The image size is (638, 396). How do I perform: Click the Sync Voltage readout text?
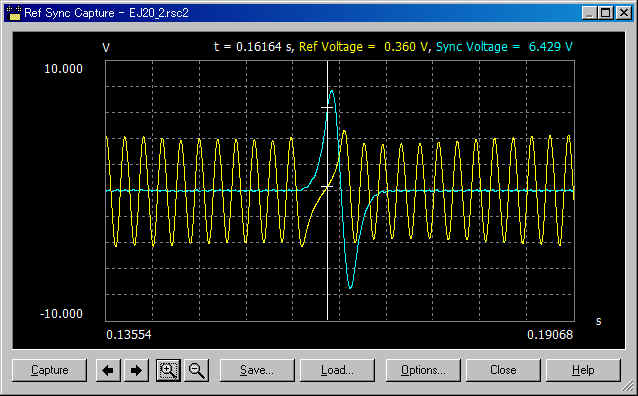(504, 47)
